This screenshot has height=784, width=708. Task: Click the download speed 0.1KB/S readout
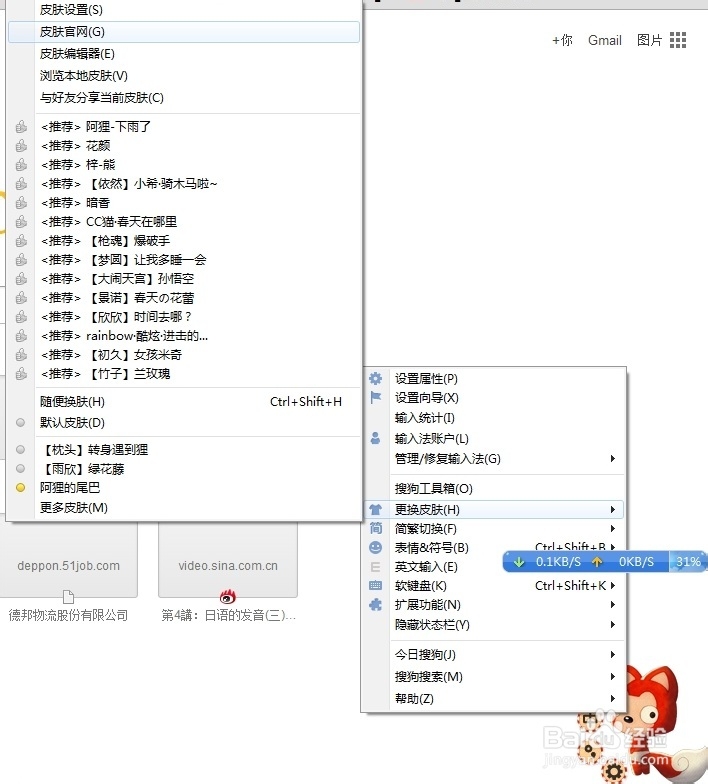[558, 562]
